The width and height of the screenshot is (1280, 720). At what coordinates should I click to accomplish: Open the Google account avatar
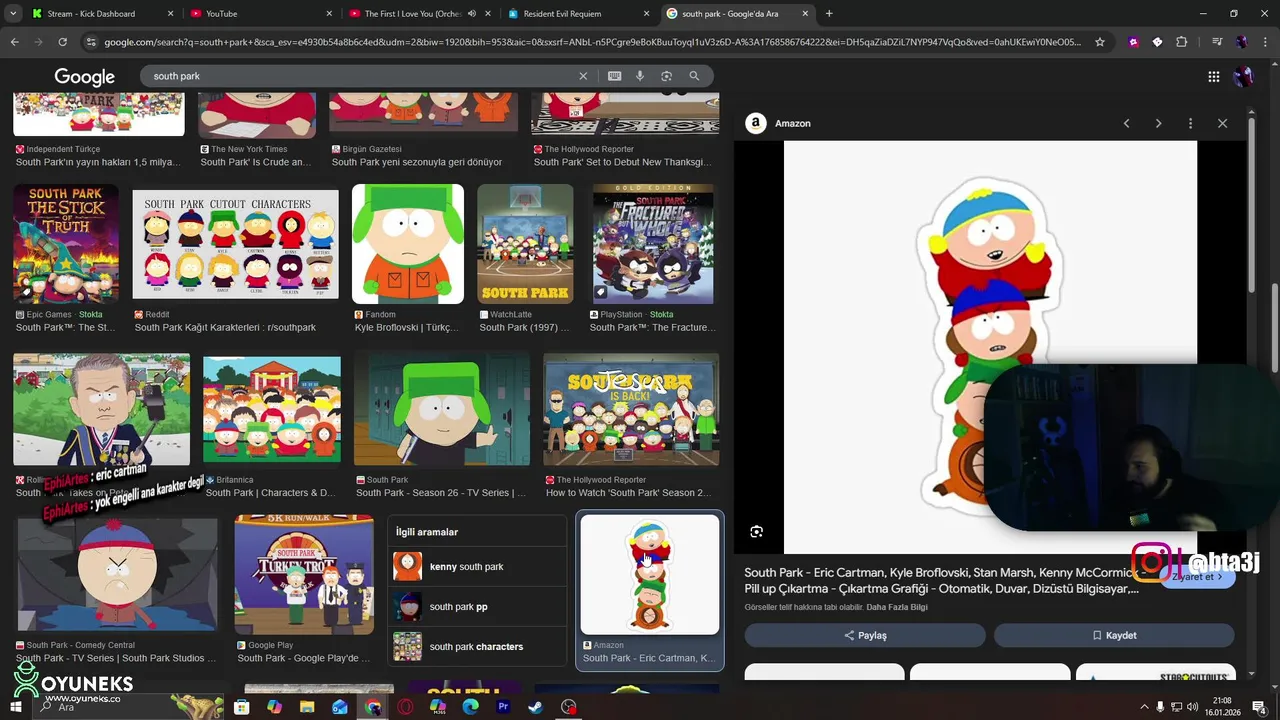(1244, 77)
